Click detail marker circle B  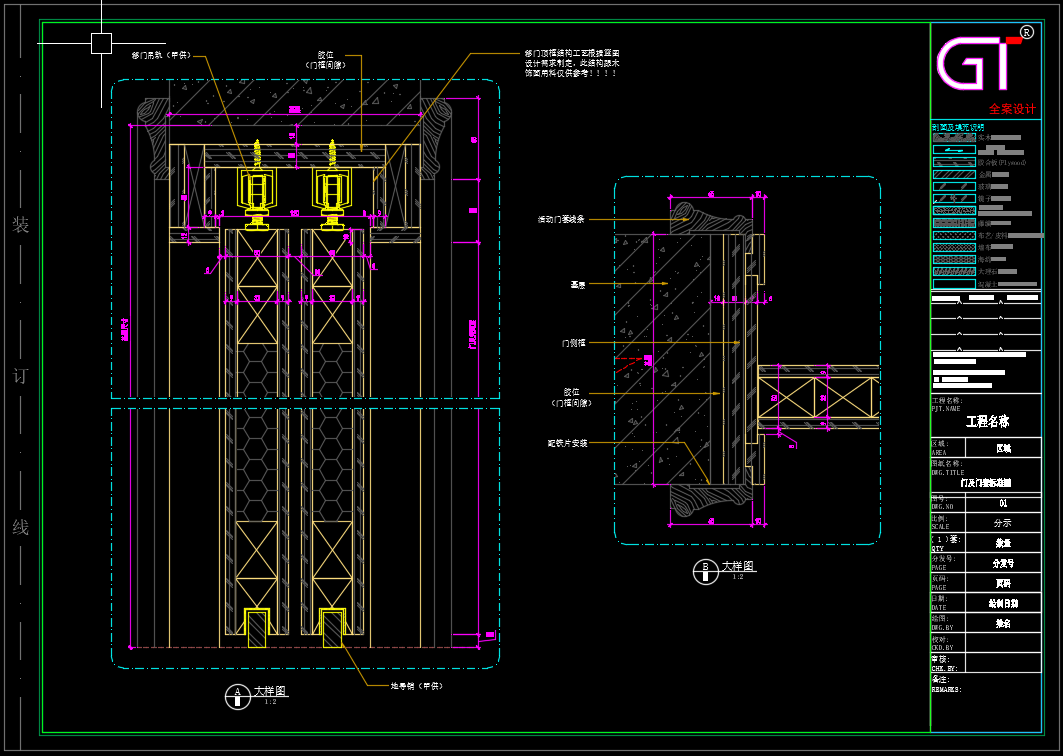point(705,572)
